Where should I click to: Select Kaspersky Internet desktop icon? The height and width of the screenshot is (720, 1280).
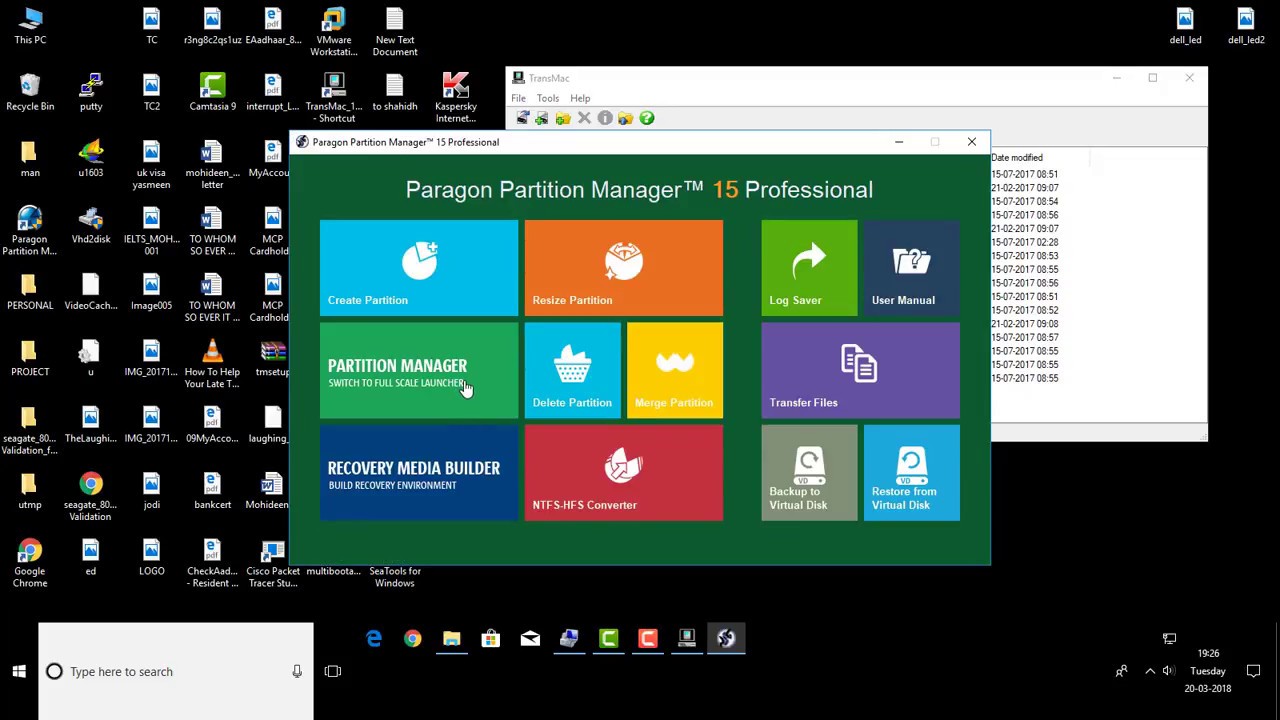(x=455, y=98)
